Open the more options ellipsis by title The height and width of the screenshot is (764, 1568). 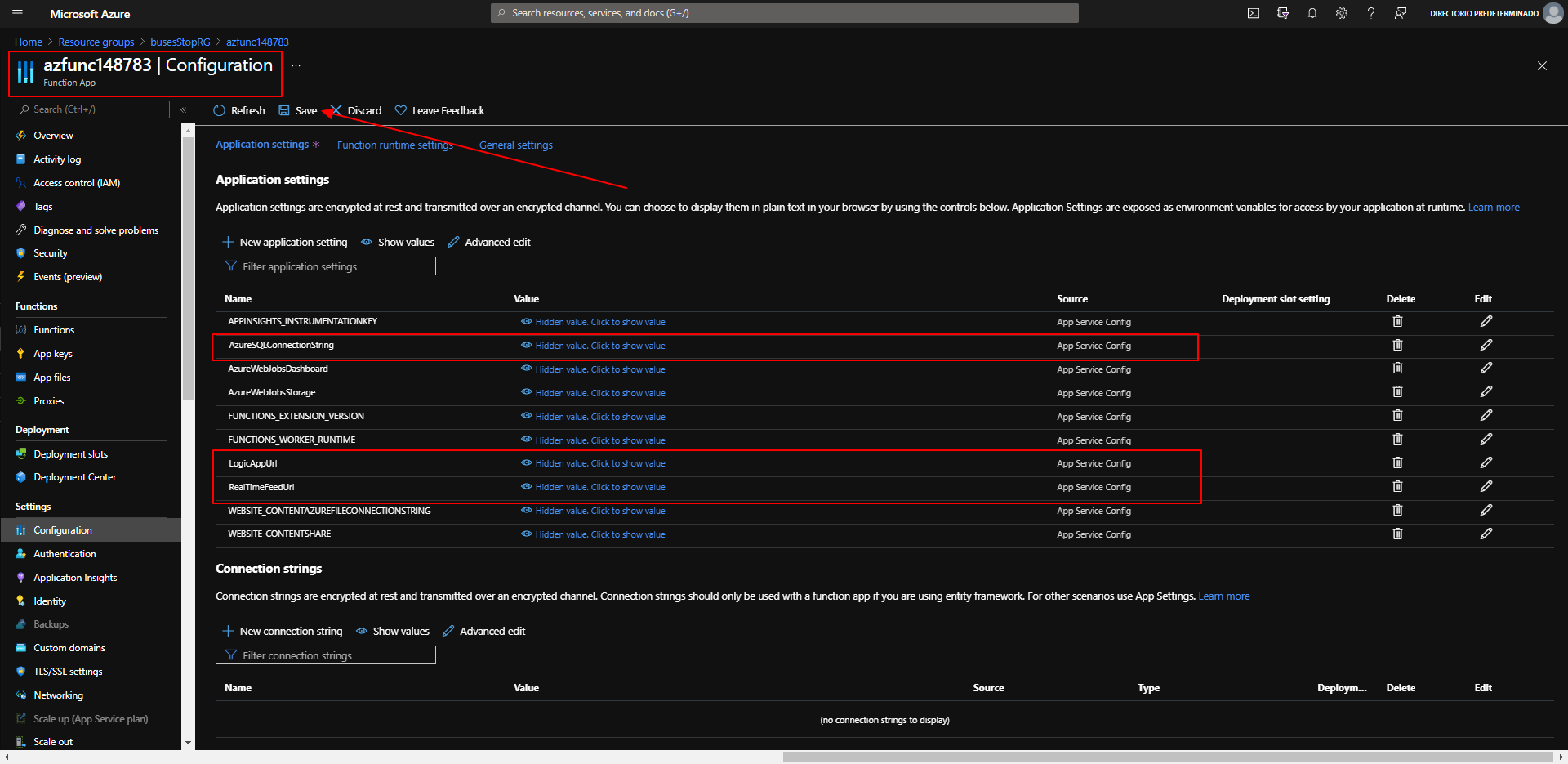pos(296,65)
